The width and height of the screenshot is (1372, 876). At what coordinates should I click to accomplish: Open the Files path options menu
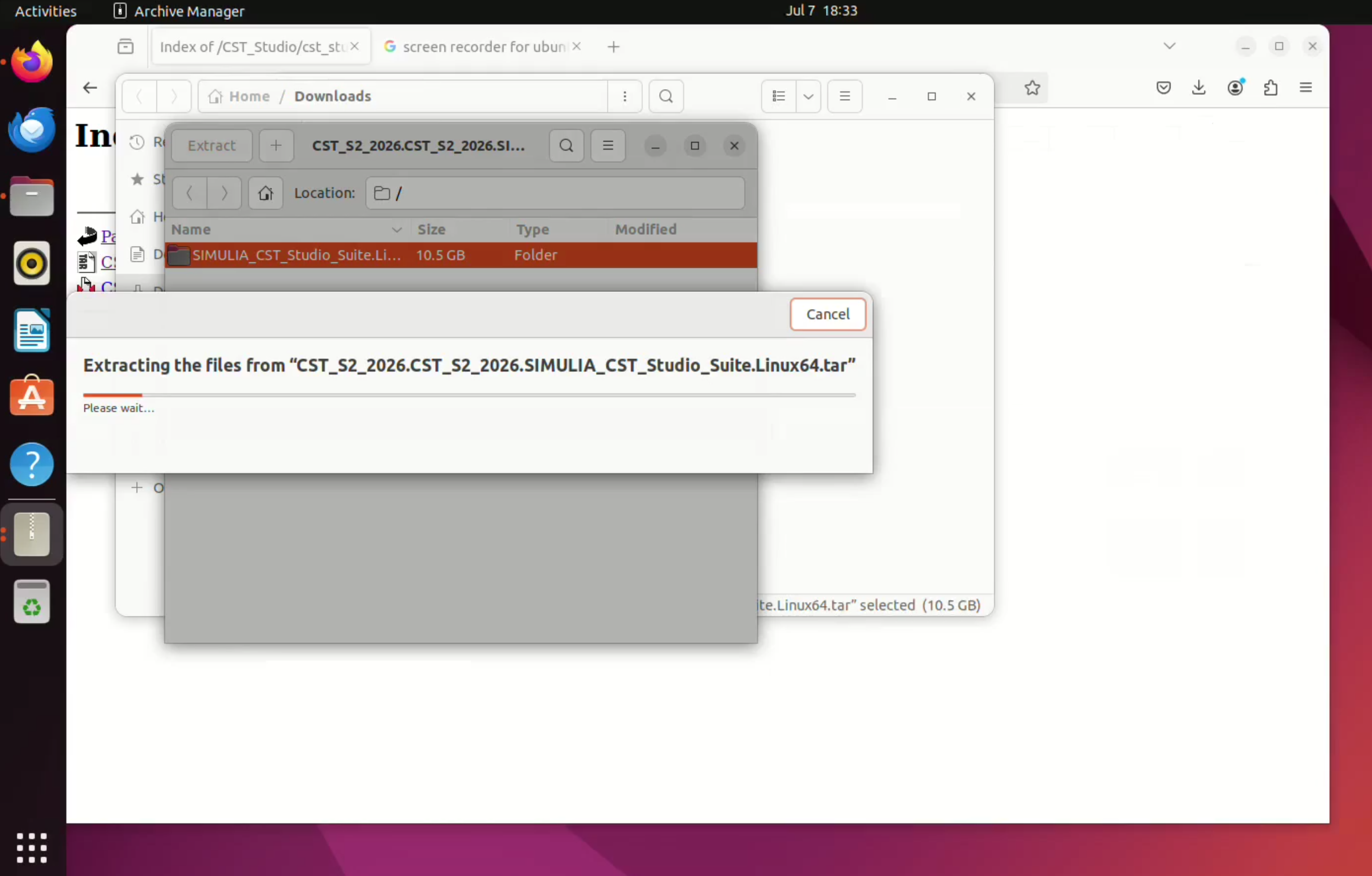(625, 96)
